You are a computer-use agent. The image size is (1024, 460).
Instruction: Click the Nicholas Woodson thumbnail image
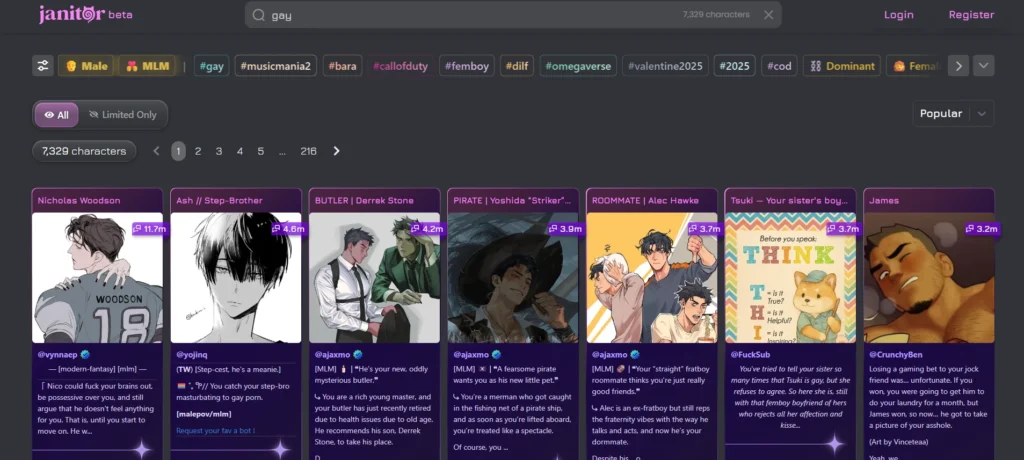coord(97,278)
